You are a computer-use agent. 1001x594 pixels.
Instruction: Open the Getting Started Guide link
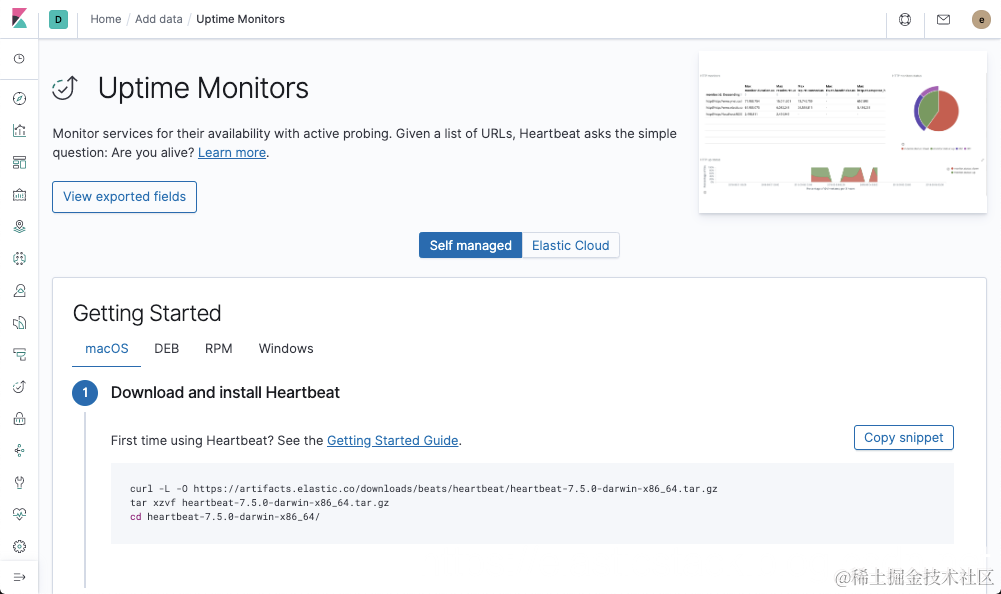pos(393,441)
